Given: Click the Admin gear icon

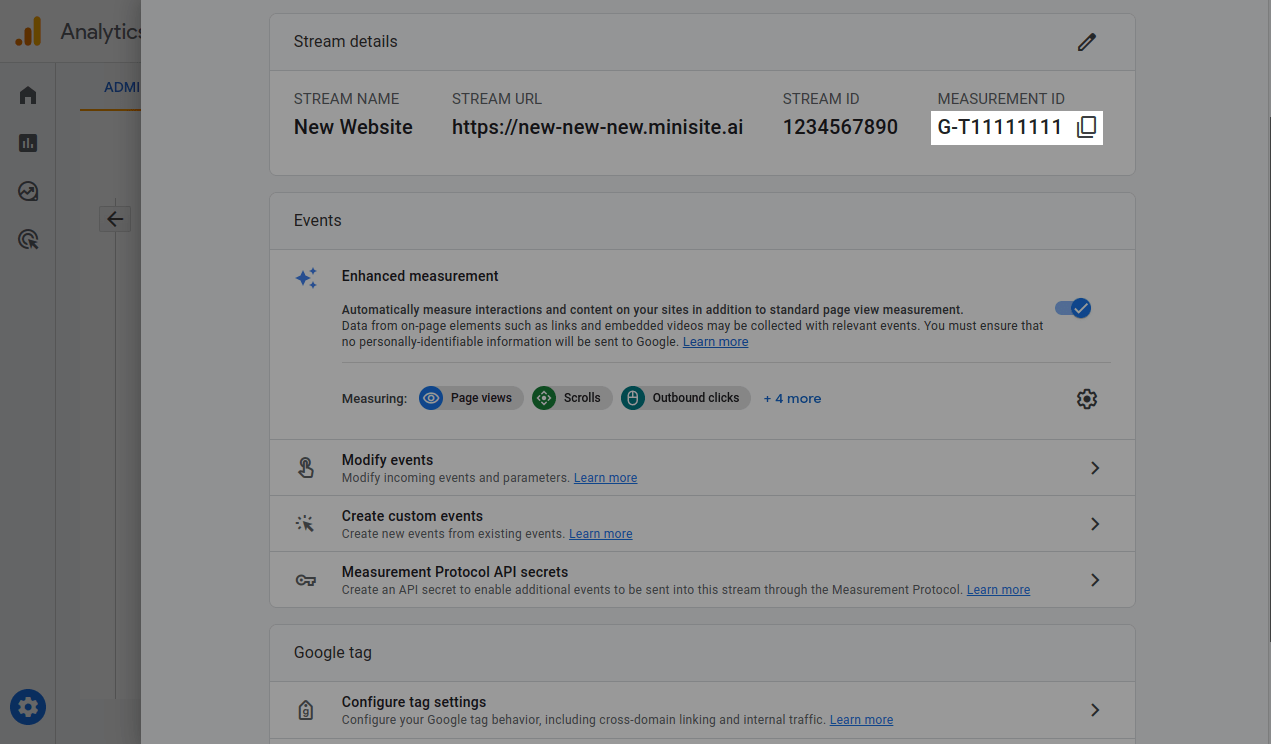Looking at the screenshot, I should coord(28,708).
